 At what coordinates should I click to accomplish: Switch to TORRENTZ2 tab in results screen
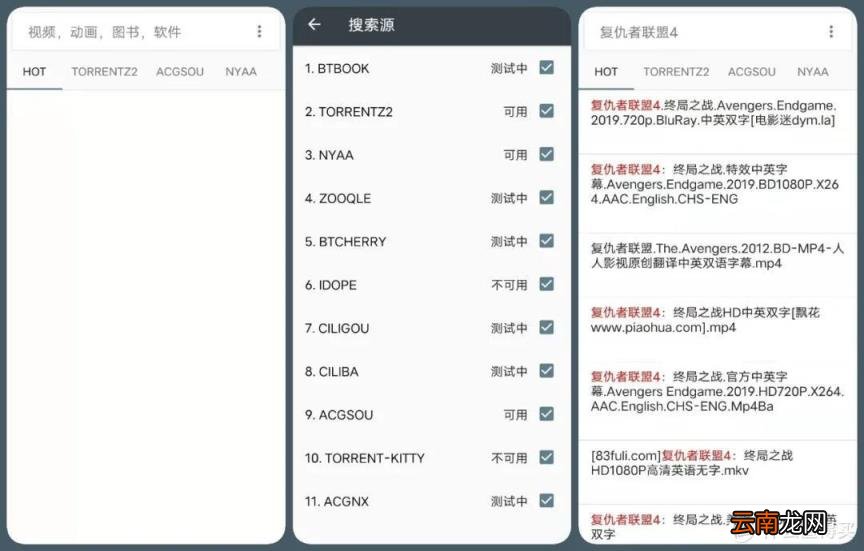[676, 72]
